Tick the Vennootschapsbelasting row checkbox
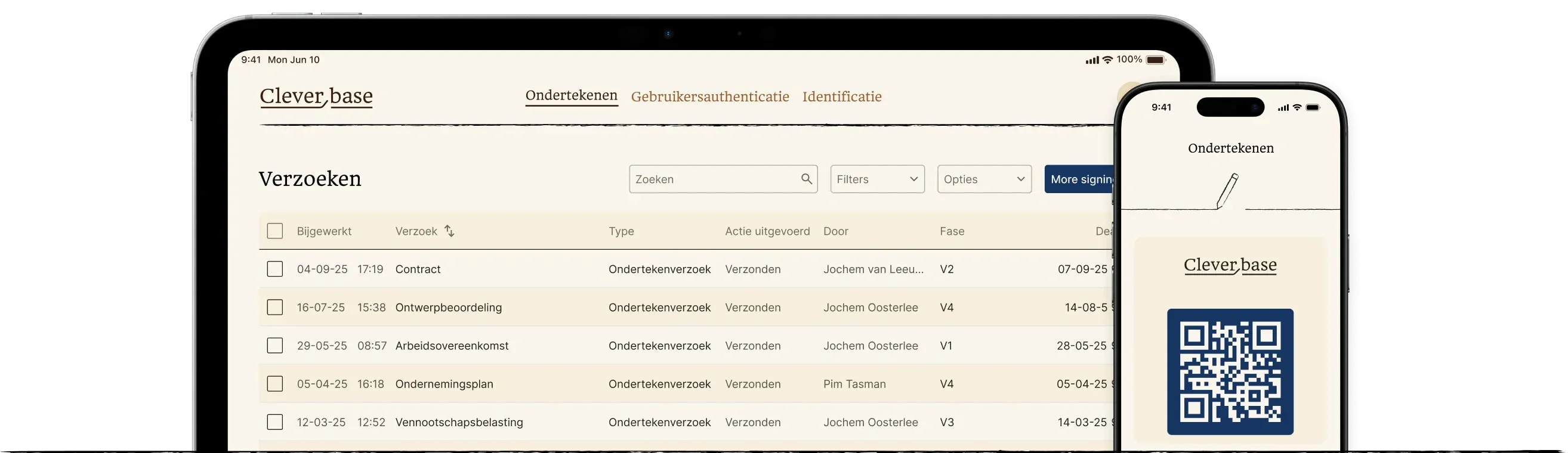The height and width of the screenshot is (453, 1568). (x=275, y=422)
